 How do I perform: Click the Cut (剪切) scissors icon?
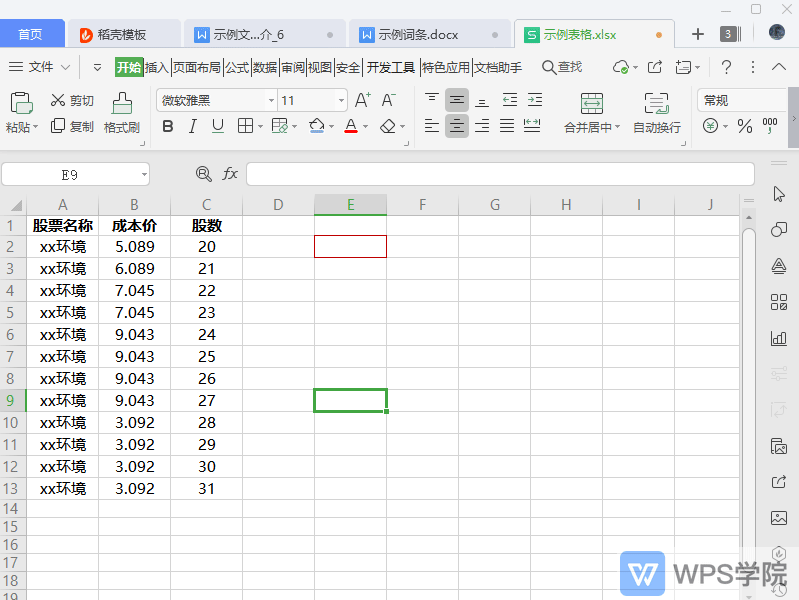coord(58,100)
